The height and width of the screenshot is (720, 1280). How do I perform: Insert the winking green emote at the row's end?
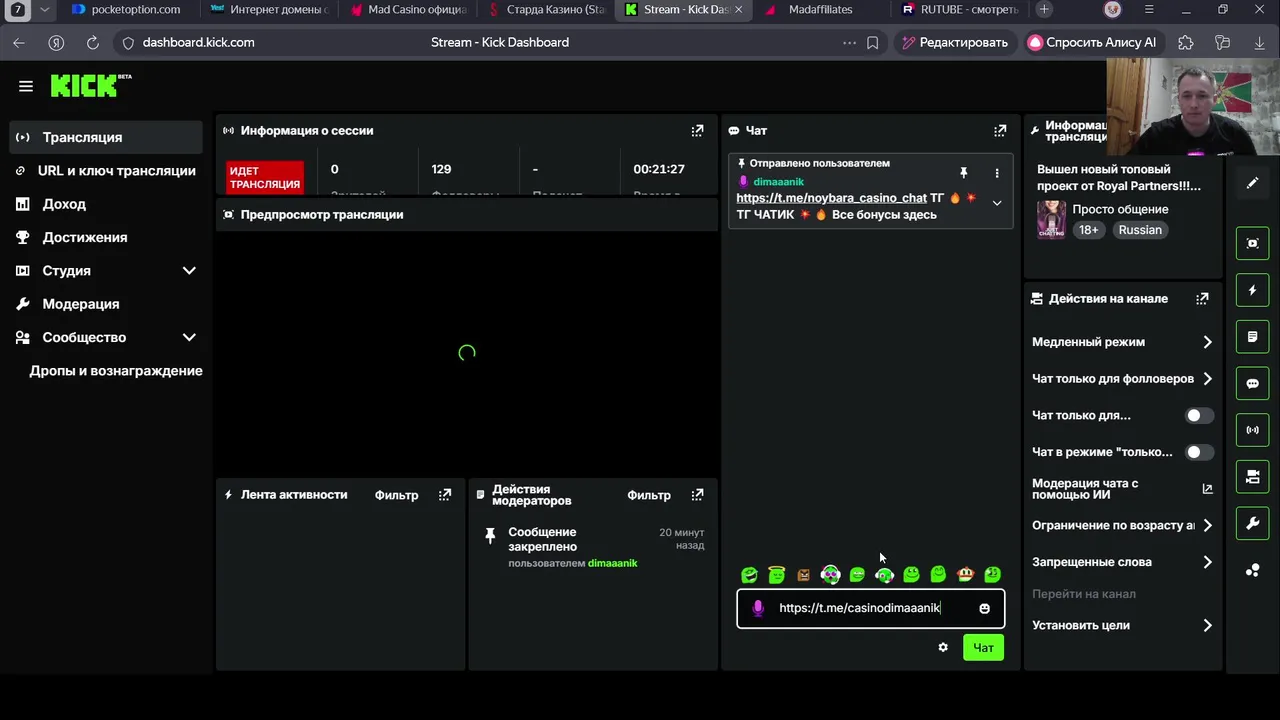992,575
